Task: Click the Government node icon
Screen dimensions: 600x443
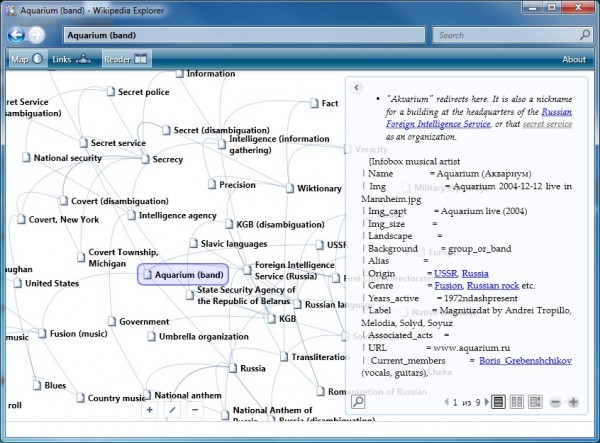Action: pos(112,321)
